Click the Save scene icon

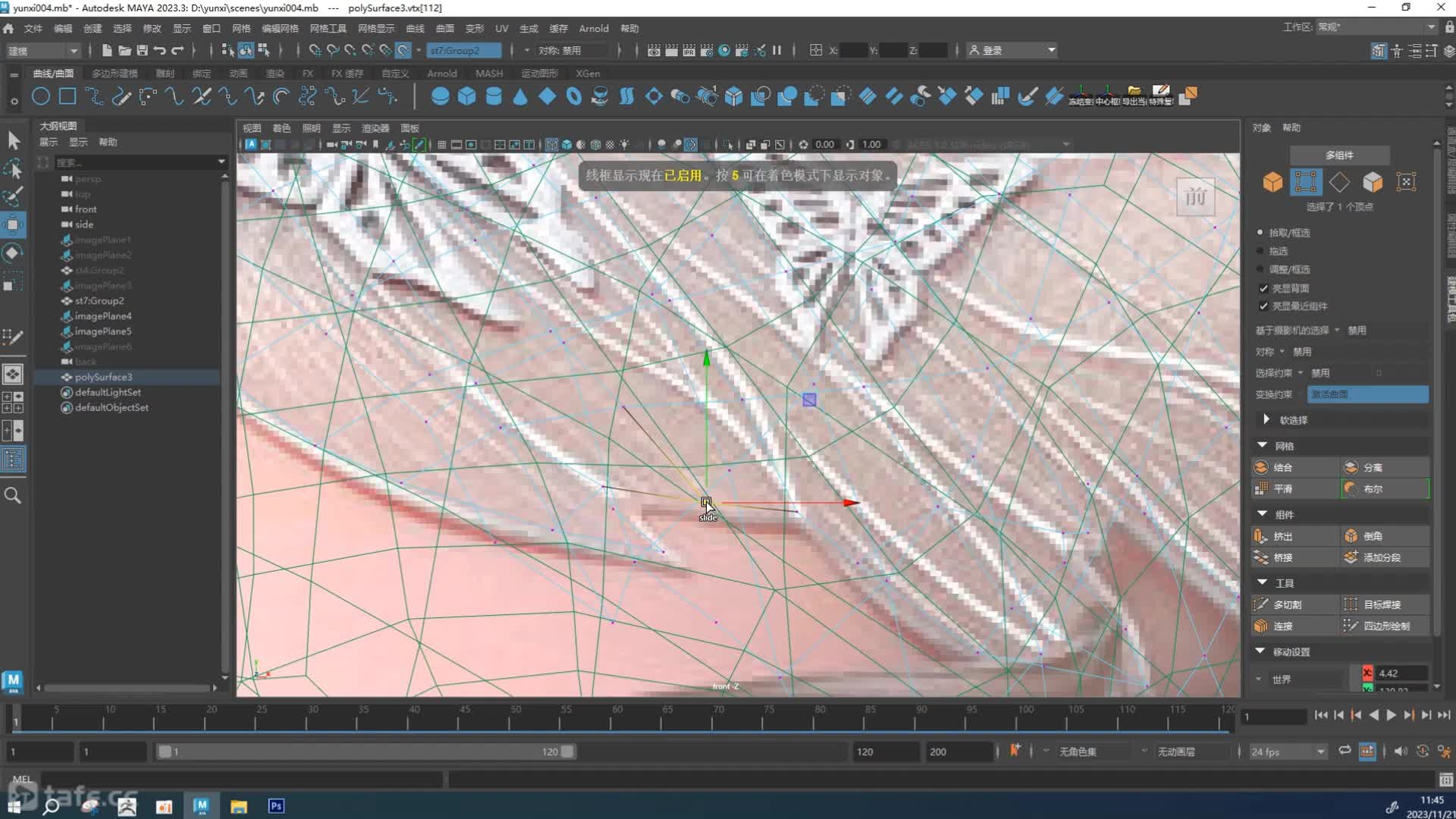[x=142, y=50]
